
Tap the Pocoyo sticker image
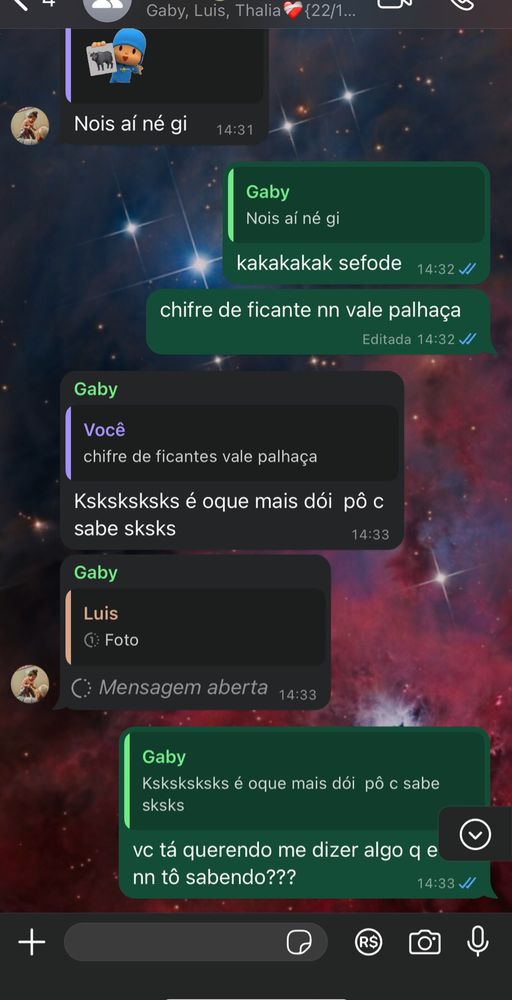[117, 56]
